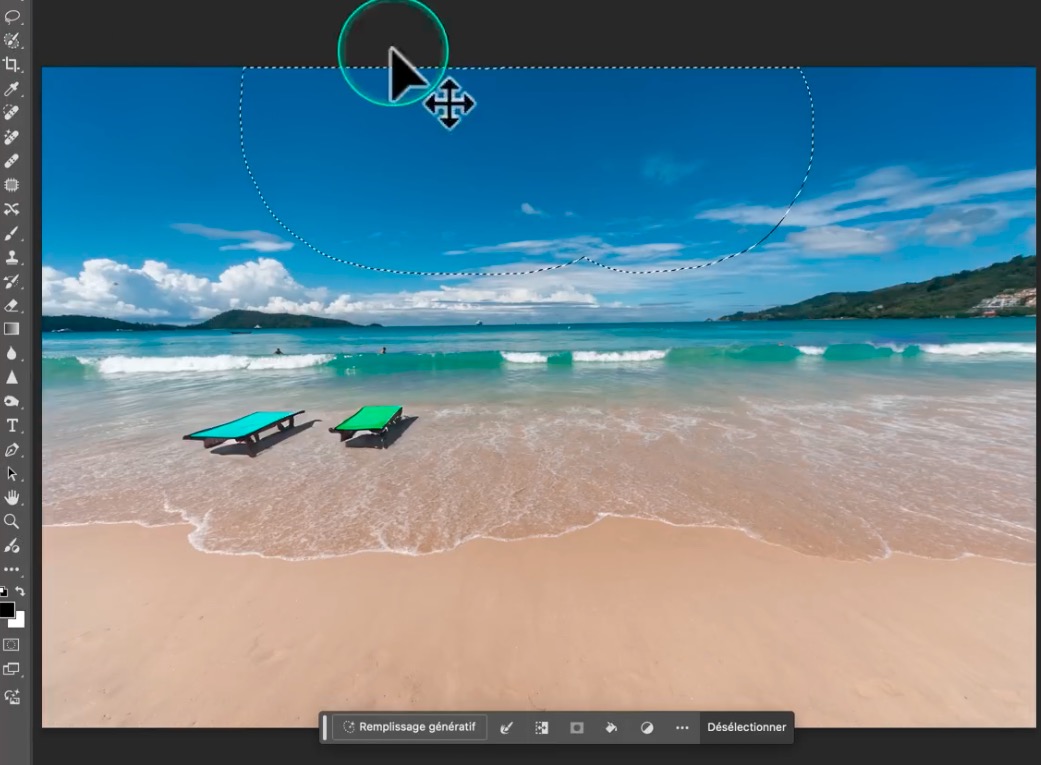Select the Eraser tool
This screenshot has height=765, width=1041.
12,305
